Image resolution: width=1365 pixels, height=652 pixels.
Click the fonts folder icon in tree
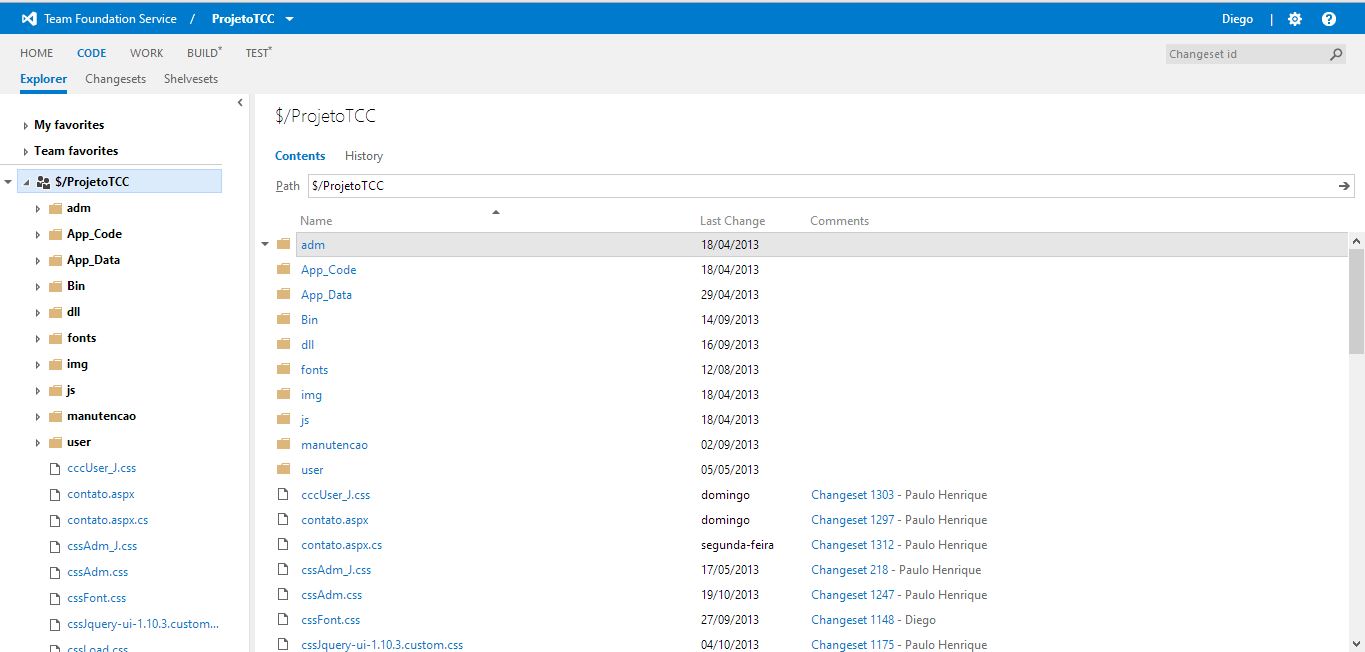(55, 338)
